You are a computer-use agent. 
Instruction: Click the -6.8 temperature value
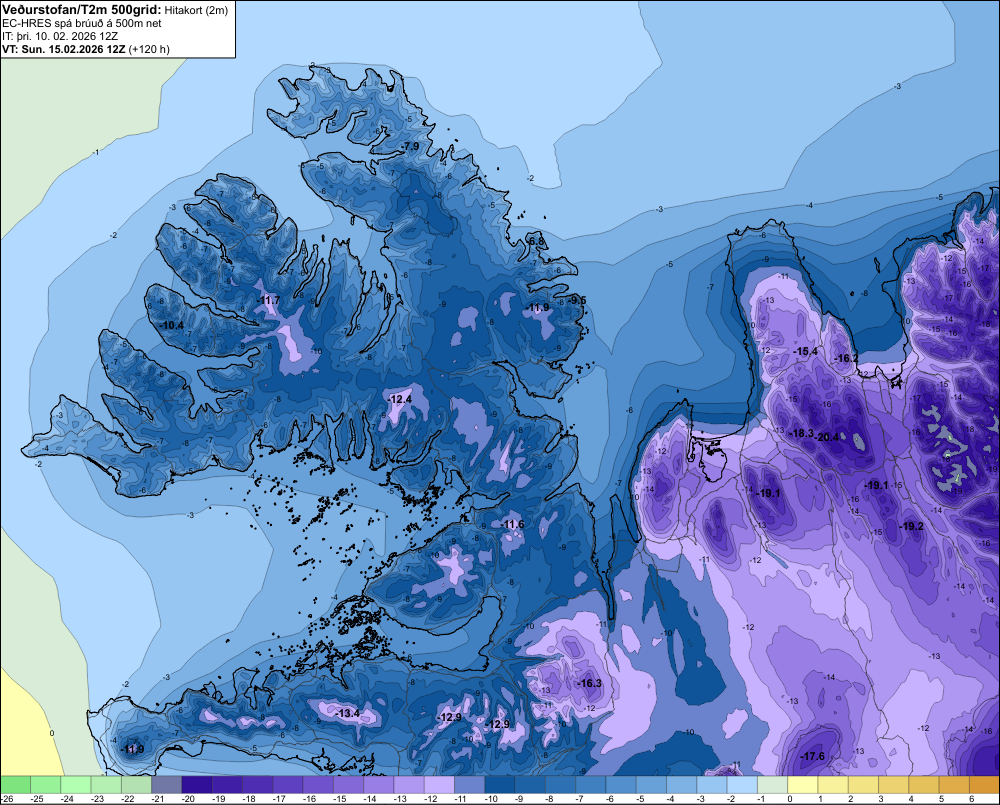[537, 241]
